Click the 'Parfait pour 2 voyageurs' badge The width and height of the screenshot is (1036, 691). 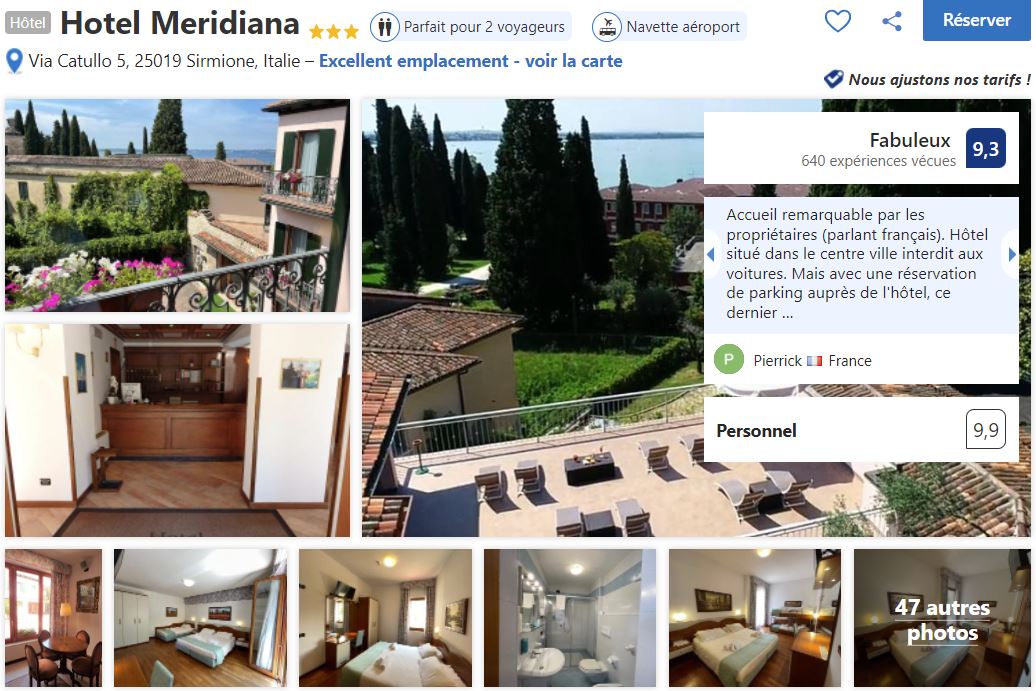pos(470,27)
